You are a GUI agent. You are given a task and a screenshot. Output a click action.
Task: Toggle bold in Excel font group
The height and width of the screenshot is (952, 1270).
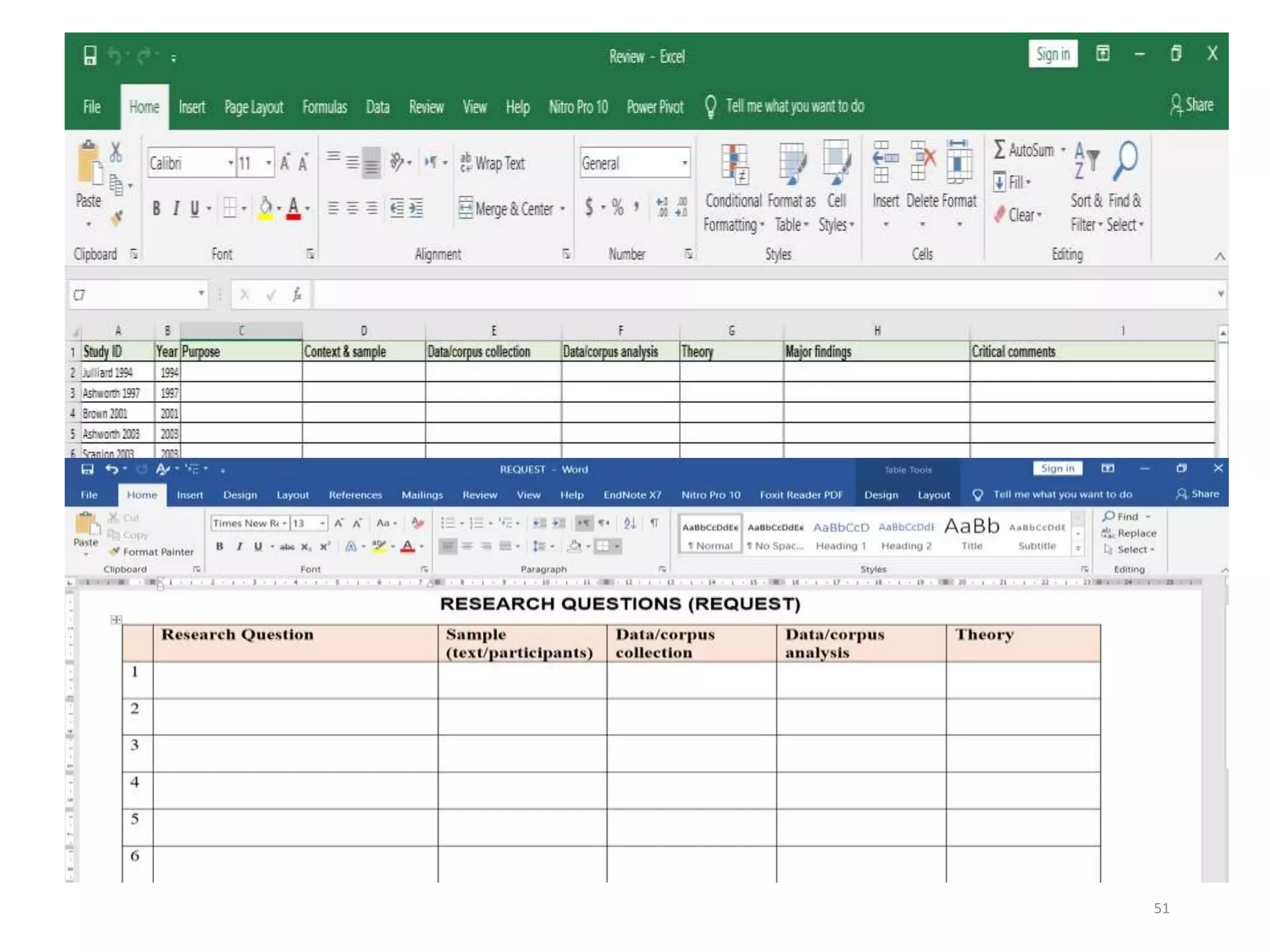tap(156, 209)
